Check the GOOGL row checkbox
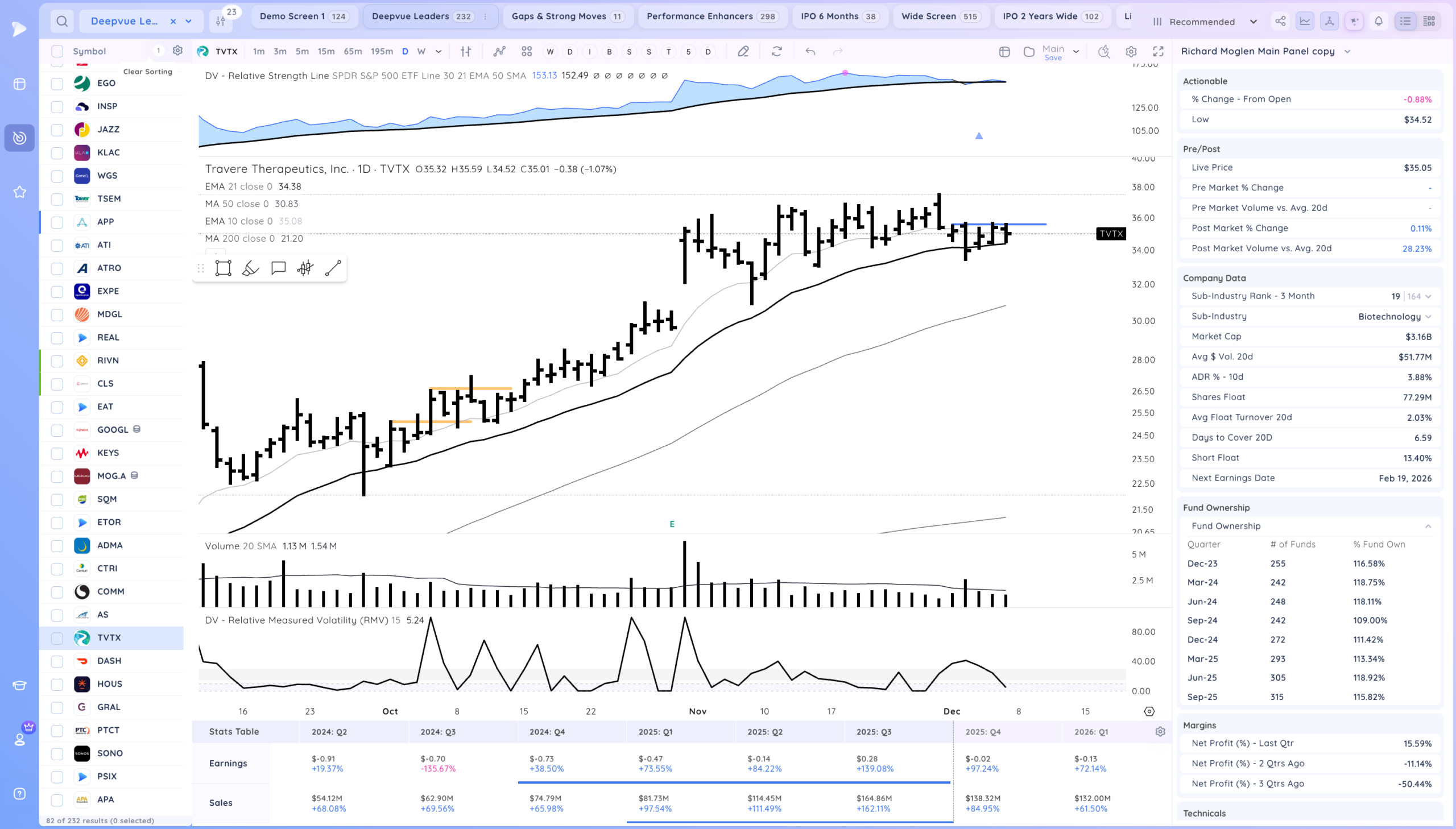The image size is (1456, 829). pyautogui.click(x=57, y=430)
